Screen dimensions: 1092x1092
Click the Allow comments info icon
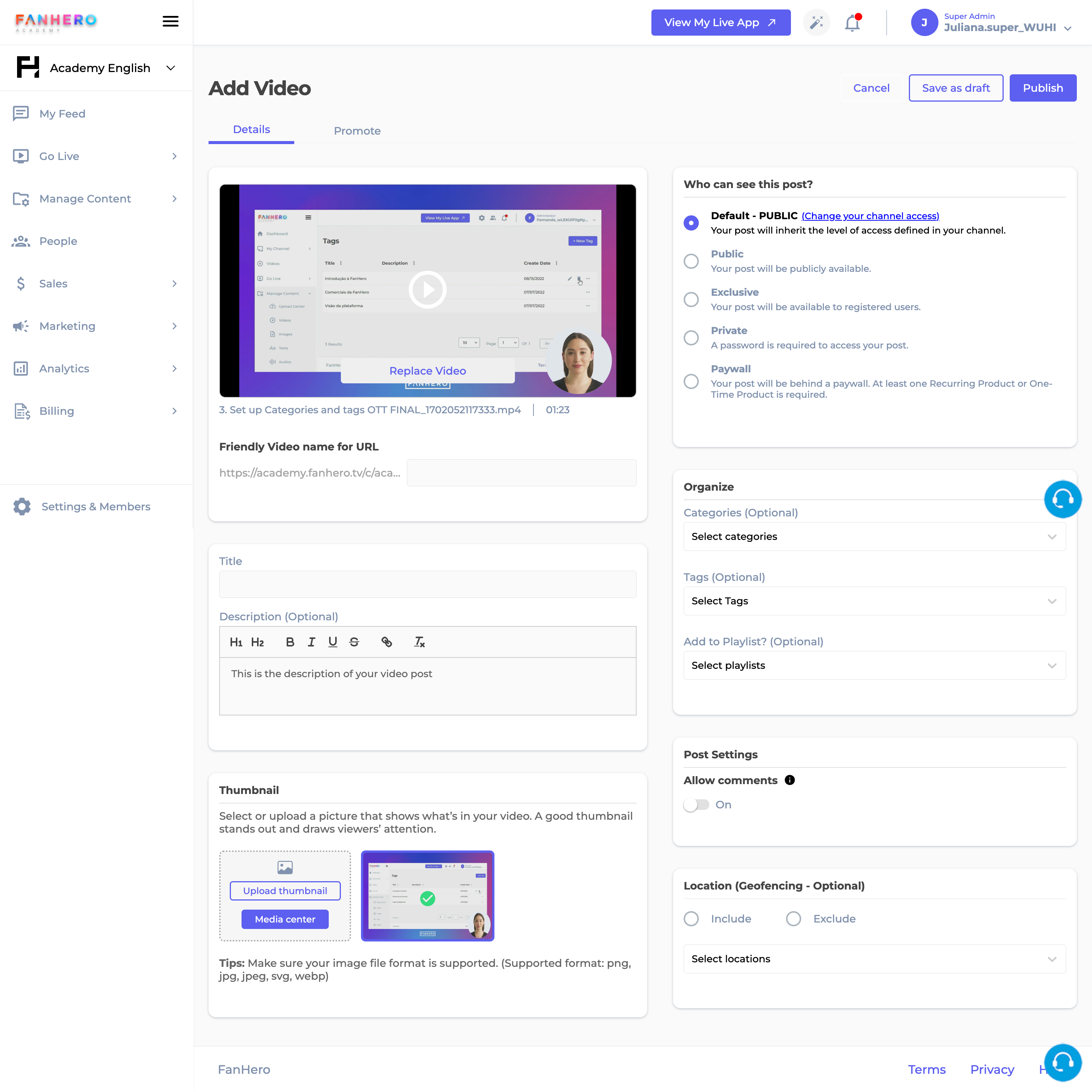(789, 780)
